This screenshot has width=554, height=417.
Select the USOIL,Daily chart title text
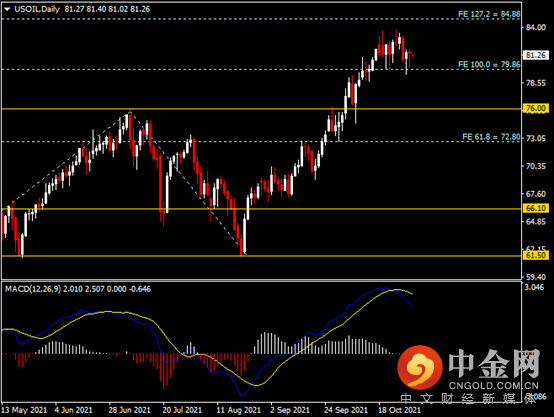pos(37,9)
